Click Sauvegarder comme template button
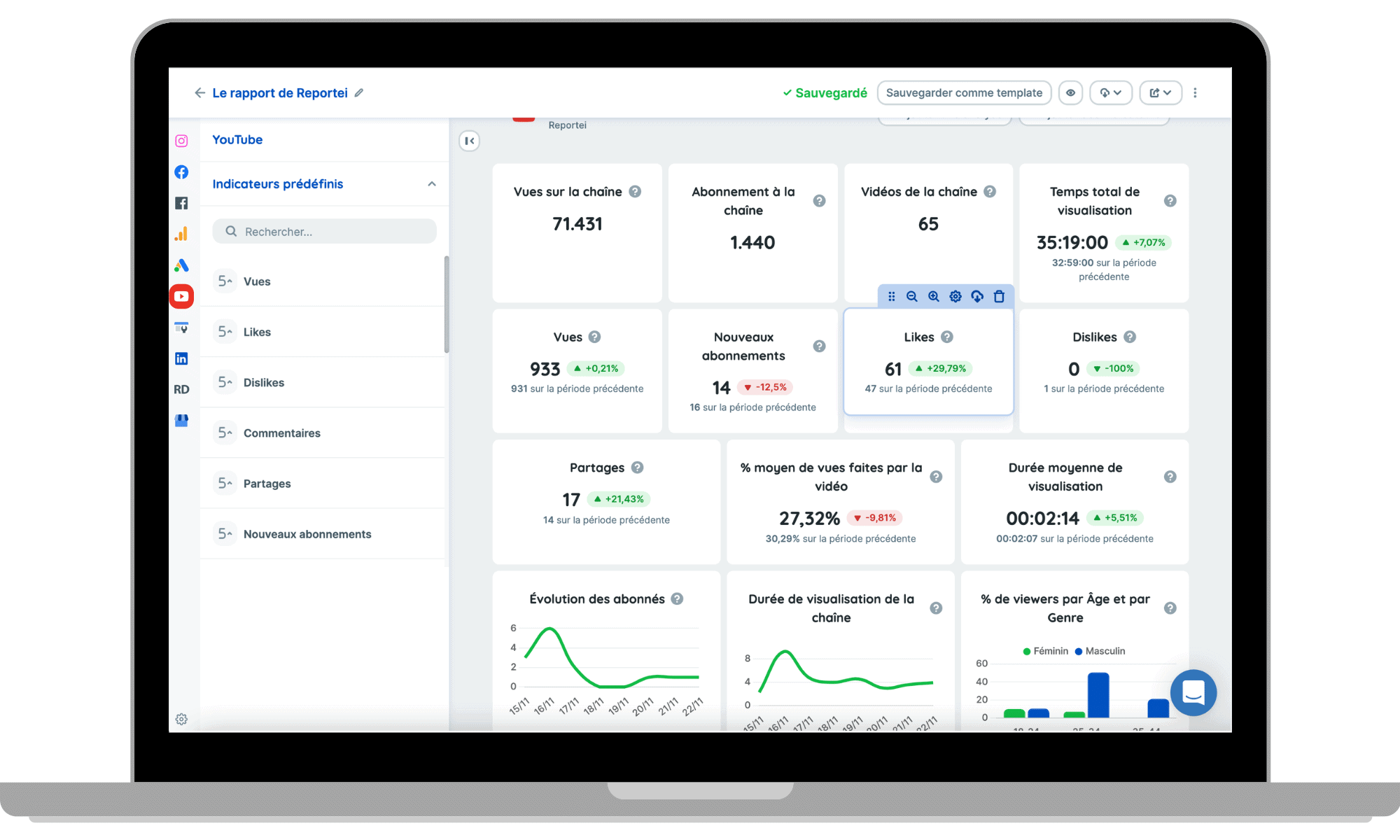 964,93
